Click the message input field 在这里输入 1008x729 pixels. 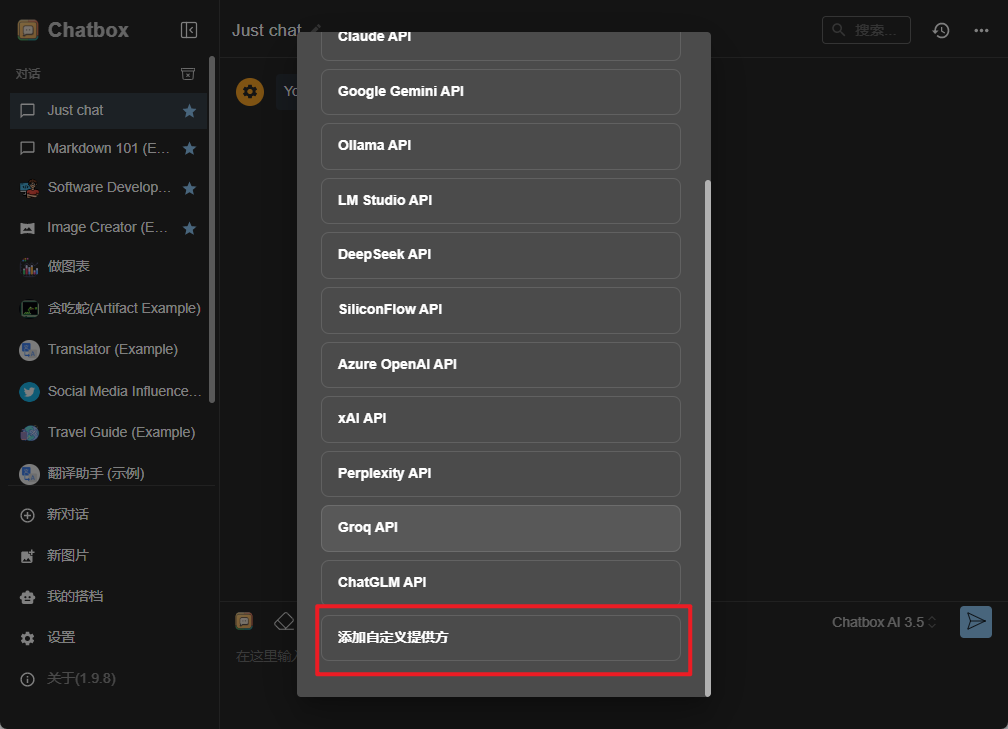point(266,656)
